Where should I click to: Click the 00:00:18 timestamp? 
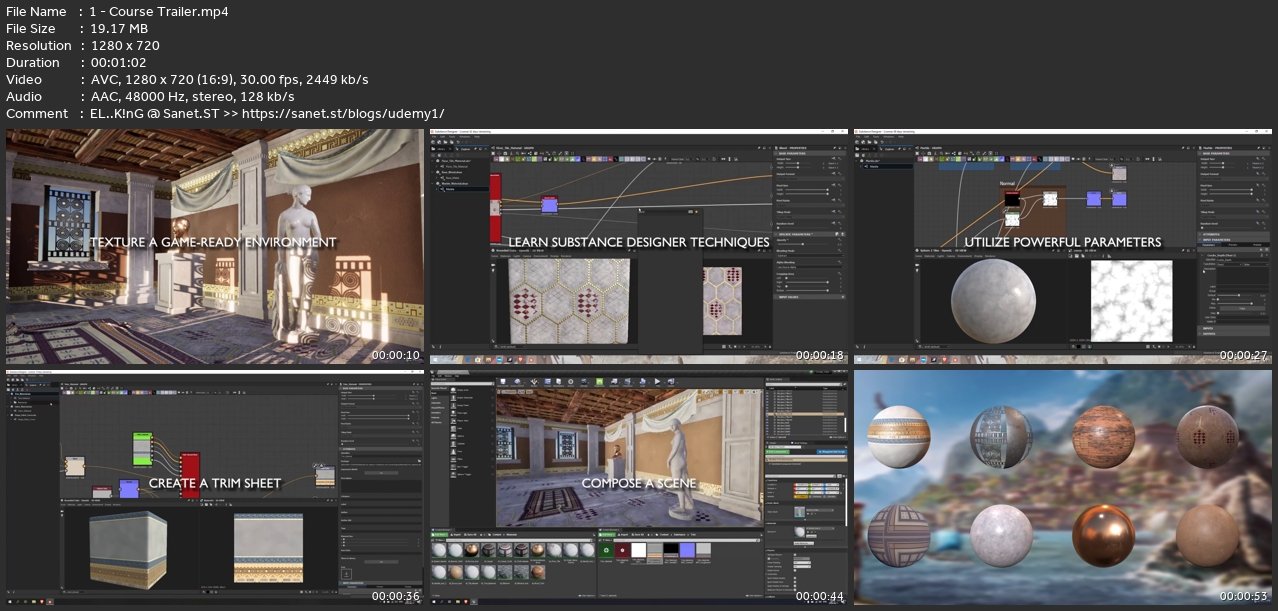click(820, 355)
